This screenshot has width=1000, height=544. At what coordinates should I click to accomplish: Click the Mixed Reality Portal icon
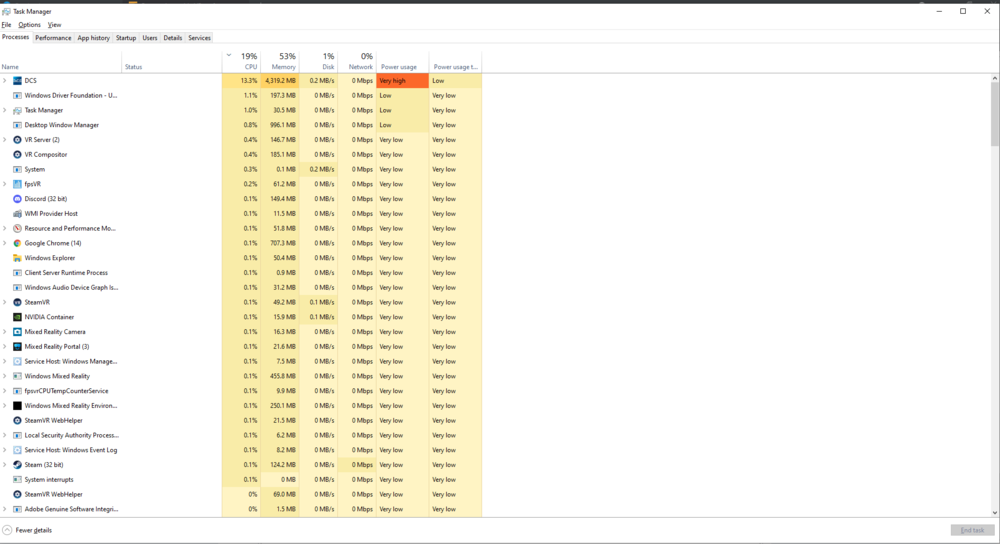(x=17, y=347)
